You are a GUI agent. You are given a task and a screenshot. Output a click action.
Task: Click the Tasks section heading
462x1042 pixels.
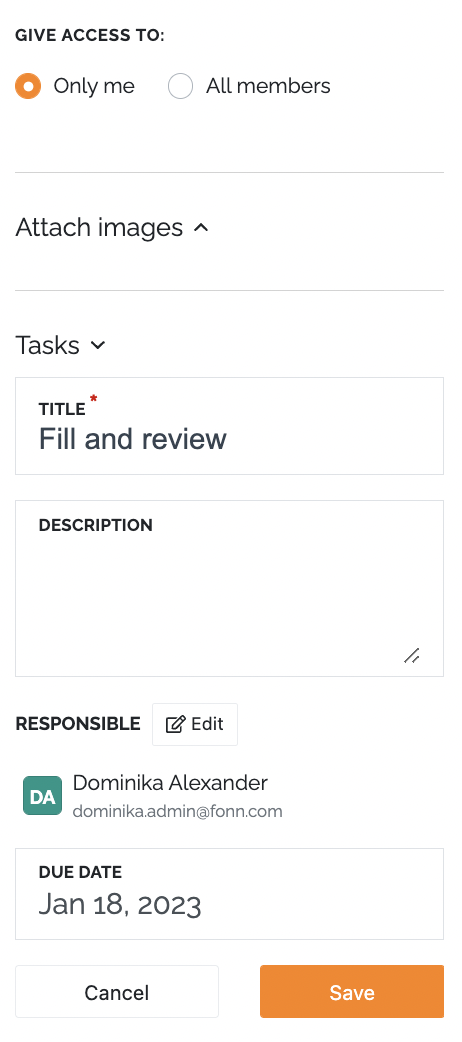point(47,346)
